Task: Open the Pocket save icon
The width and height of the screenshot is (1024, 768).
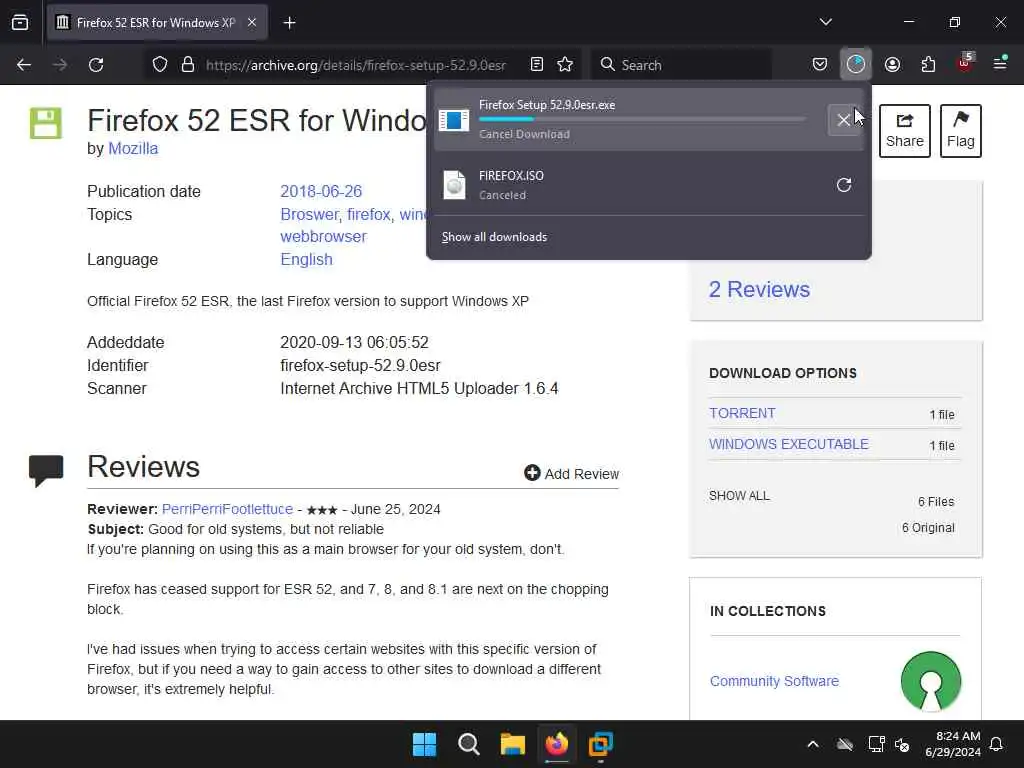Action: point(820,65)
